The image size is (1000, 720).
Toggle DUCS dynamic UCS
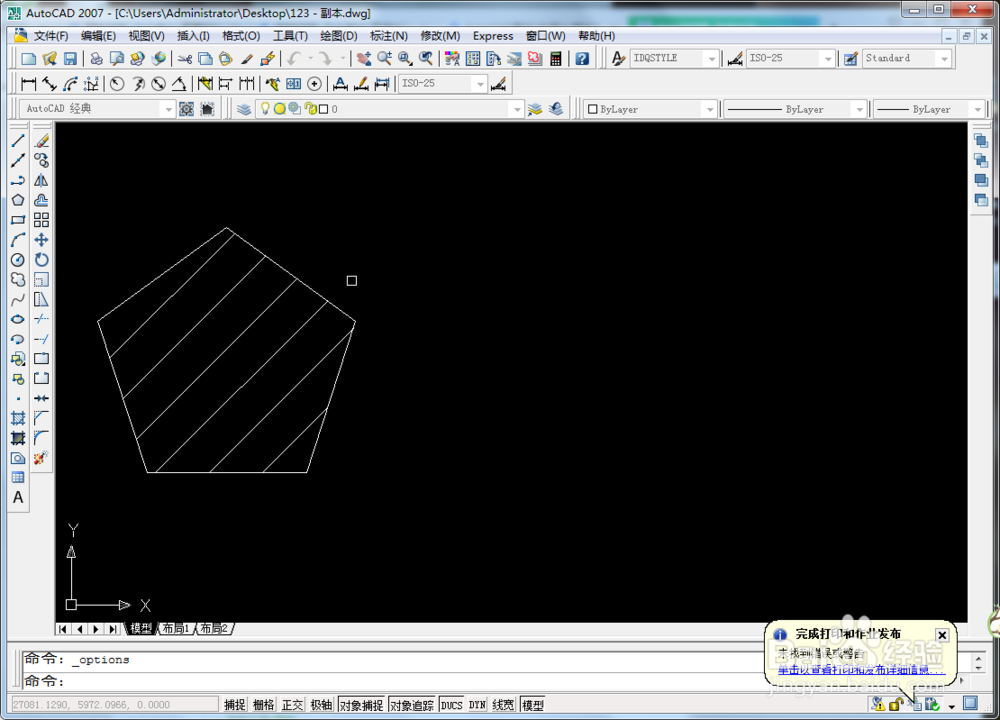click(x=452, y=705)
